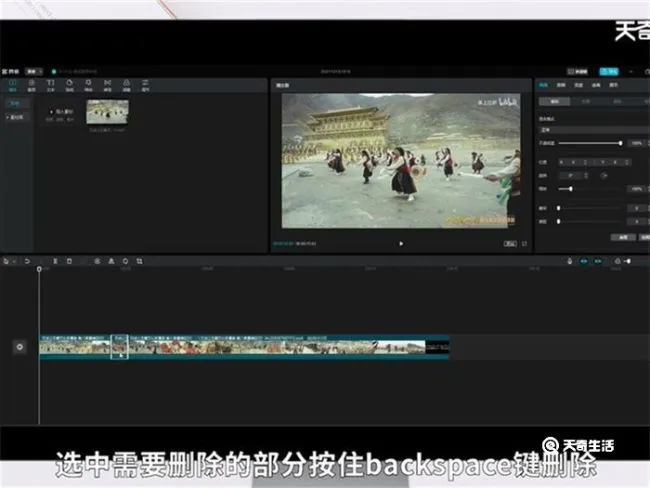Click the microphone record icon
The image size is (650, 488).
point(570,261)
